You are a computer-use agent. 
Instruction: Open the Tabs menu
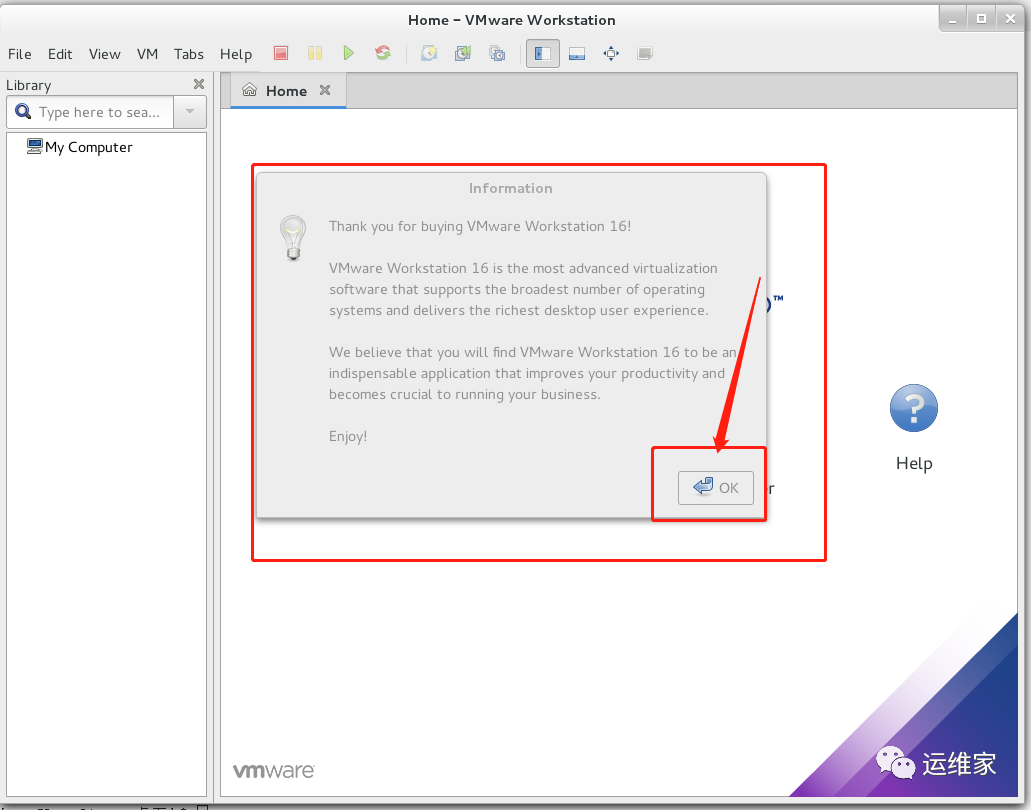[189, 54]
